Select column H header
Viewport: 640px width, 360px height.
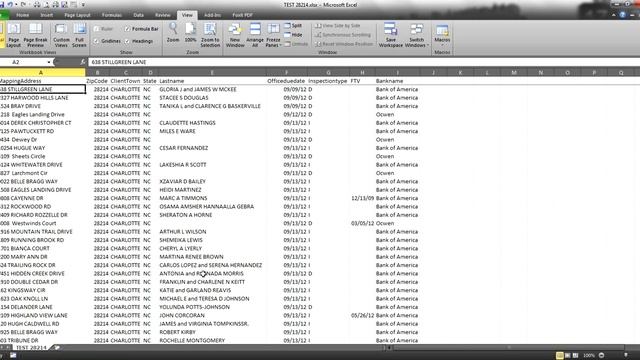[x=362, y=73]
